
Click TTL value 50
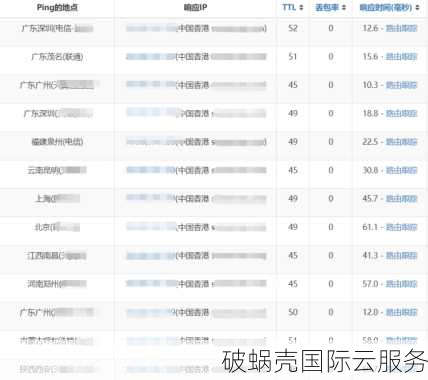pyautogui.click(x=293, y=312)
